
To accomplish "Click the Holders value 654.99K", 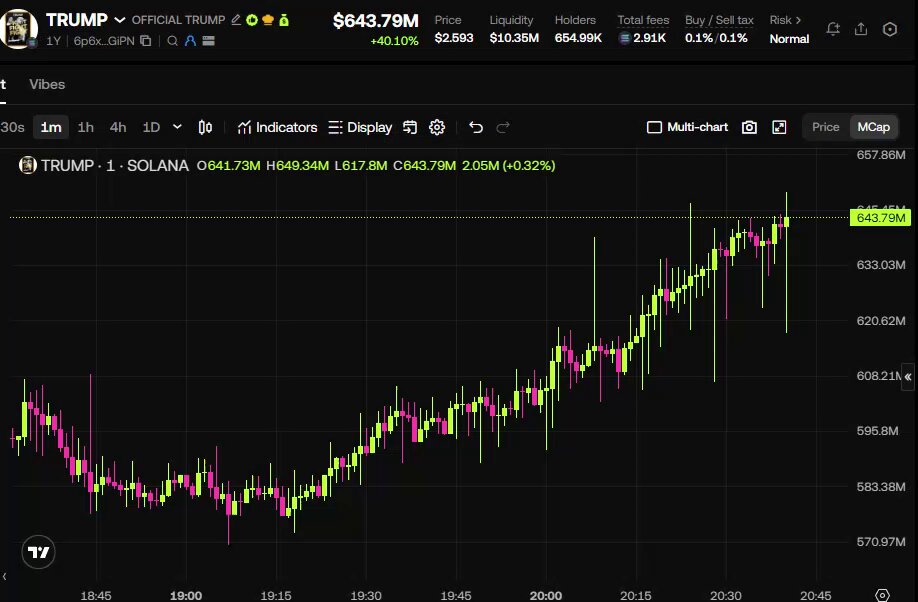I will (578, 38).
